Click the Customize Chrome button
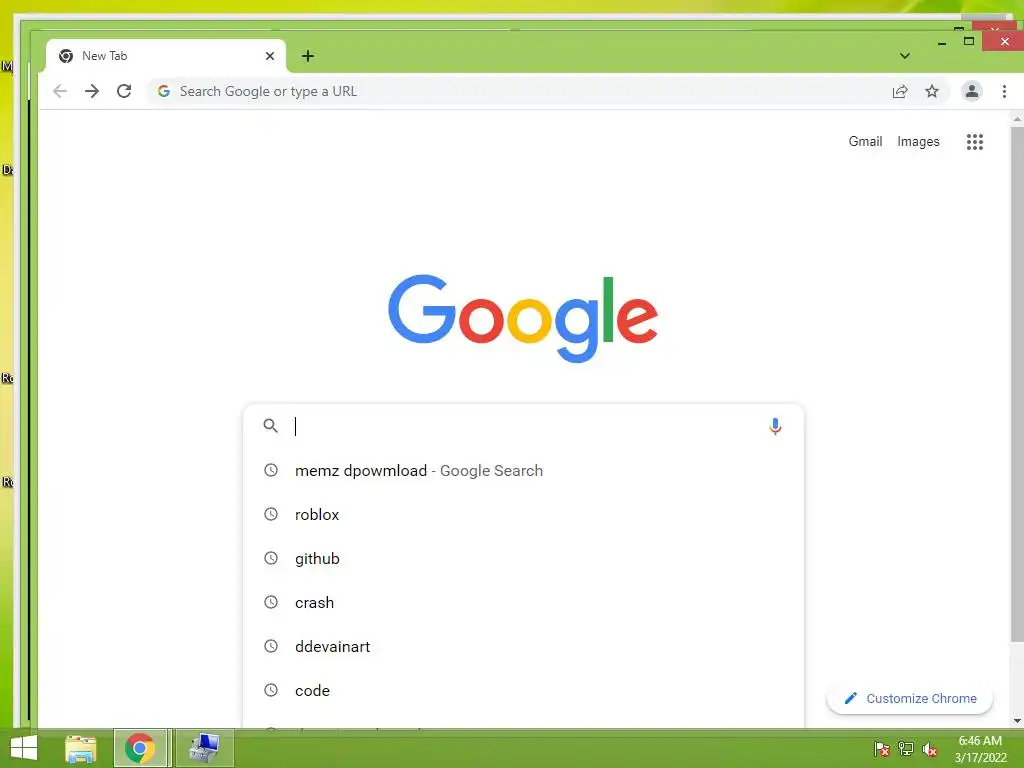Image resolution: width=1024 pixels, height=768 pixels. point(910,699)
